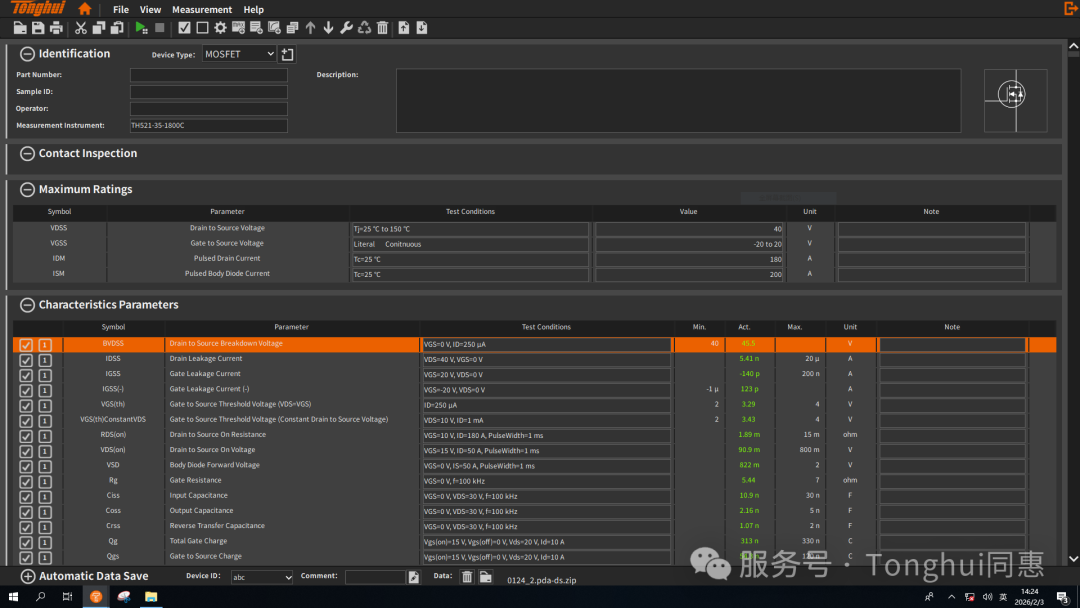Screen dimensions: 1080x608
Task: Collapse the Maximum Ratings section
Action: point(27,190)
